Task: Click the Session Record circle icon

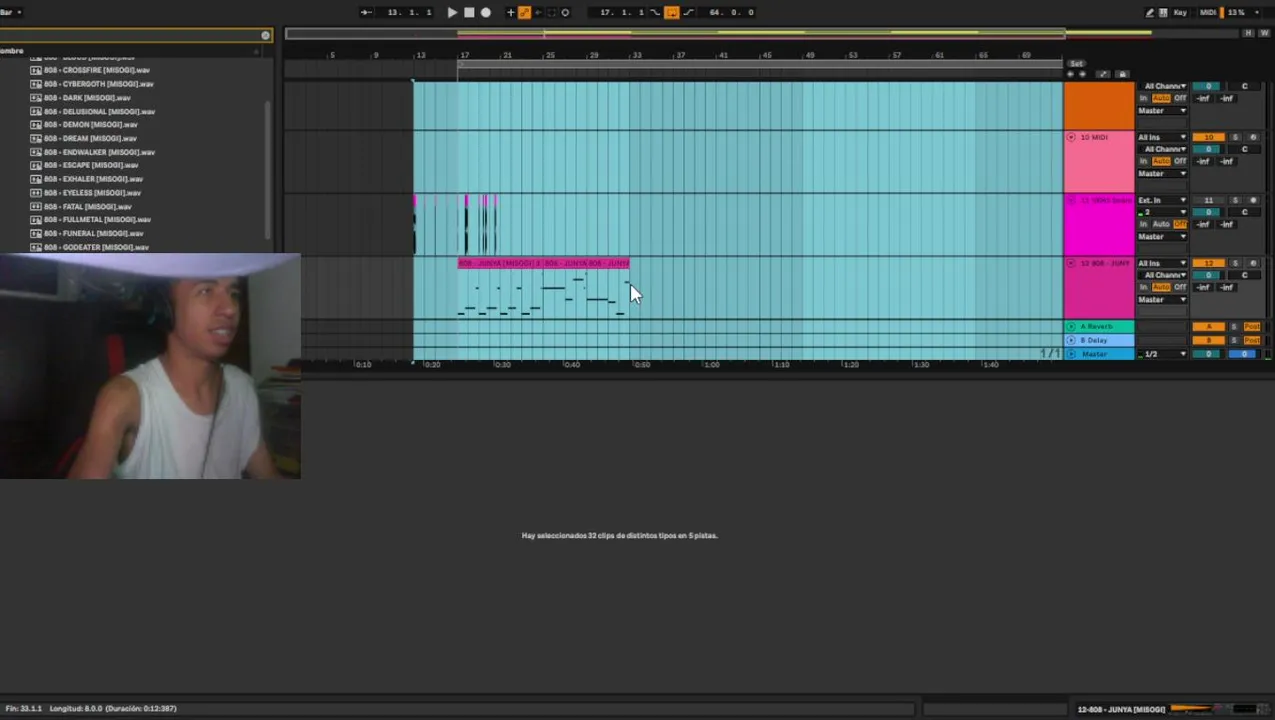Action: 565,12
